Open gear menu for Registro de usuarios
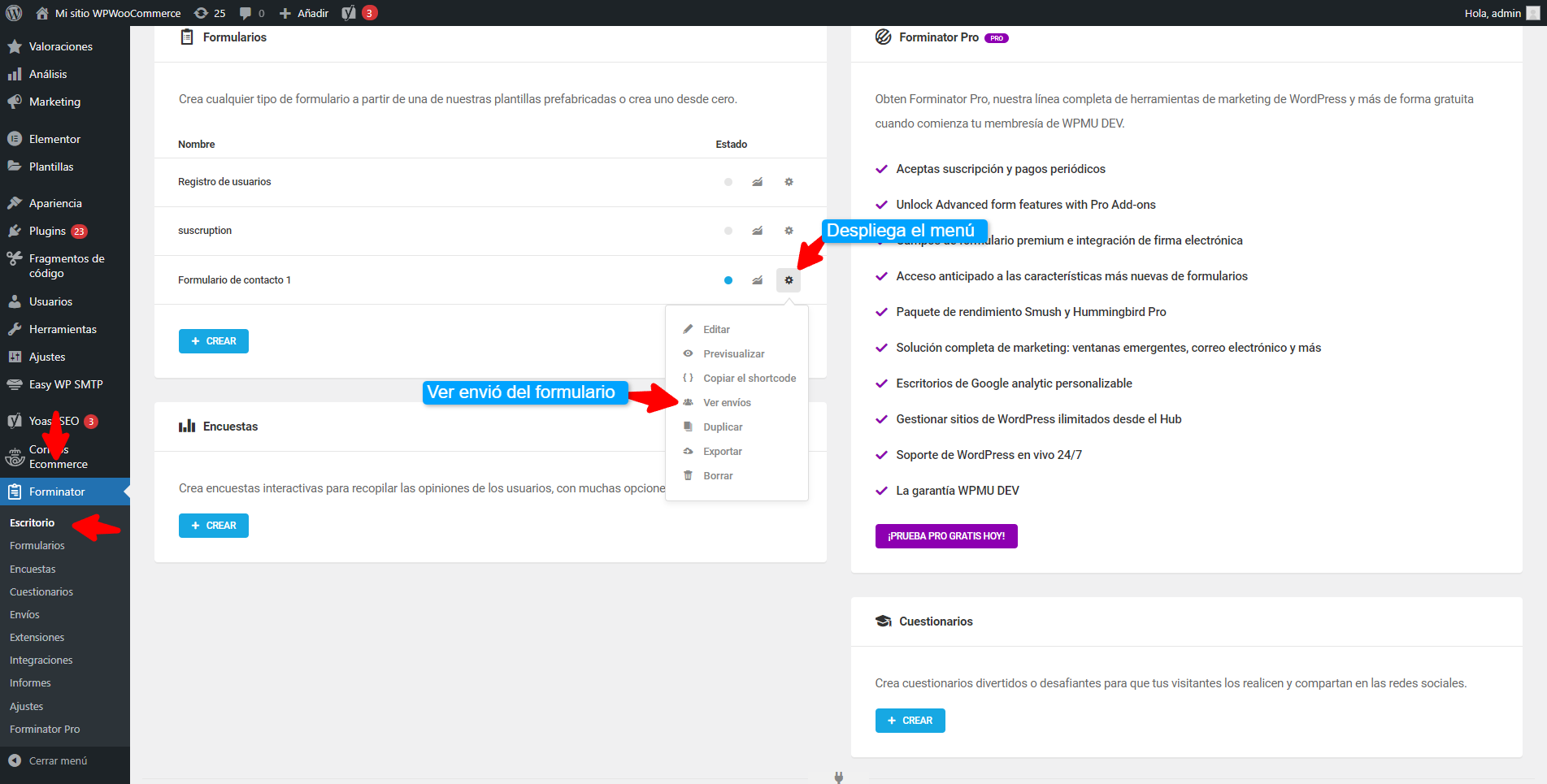This screenshot has width=1547, height=784. coord(789,182)
